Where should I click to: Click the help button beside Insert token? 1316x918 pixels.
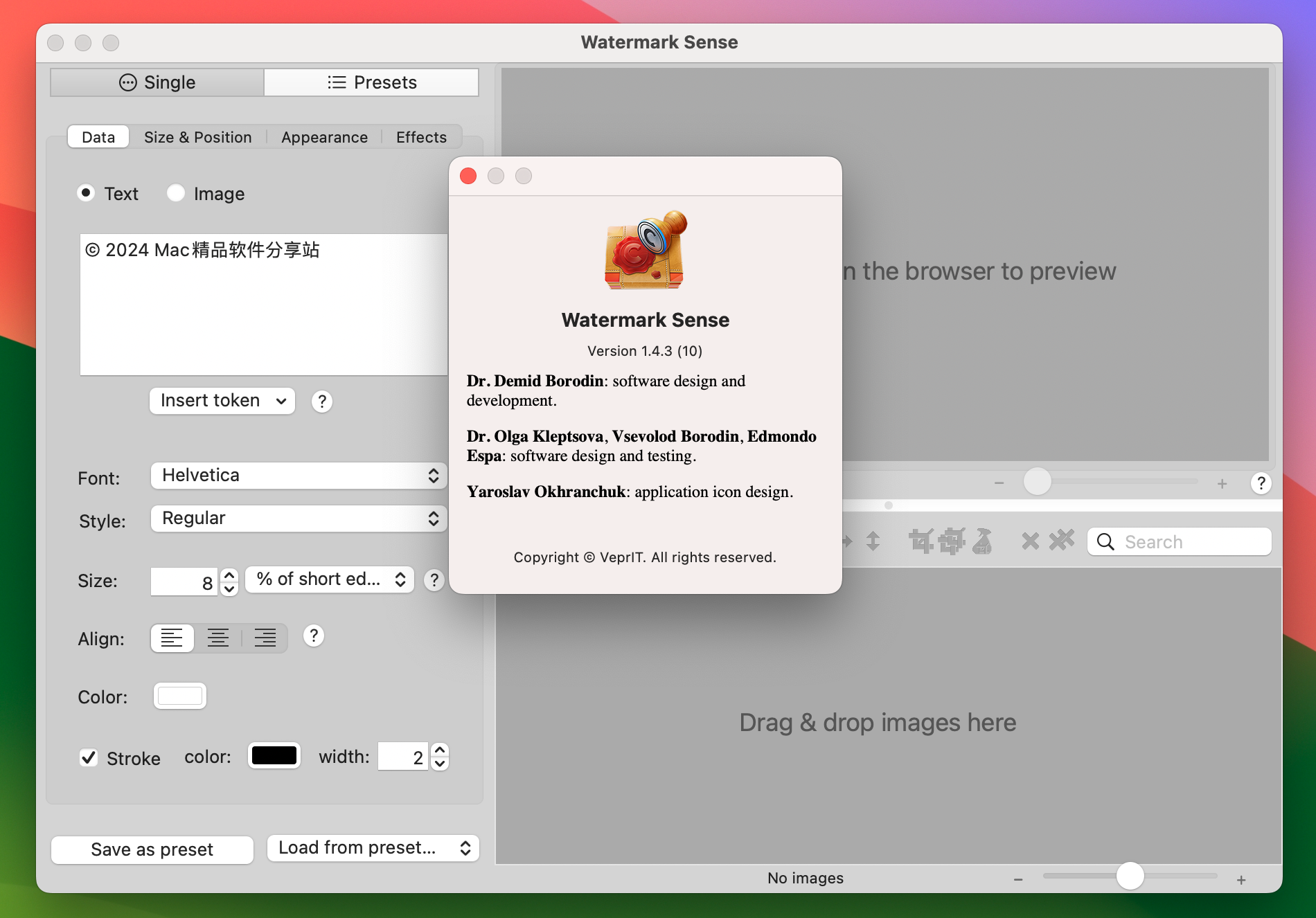pyautogui.click(x=321, y=402)
